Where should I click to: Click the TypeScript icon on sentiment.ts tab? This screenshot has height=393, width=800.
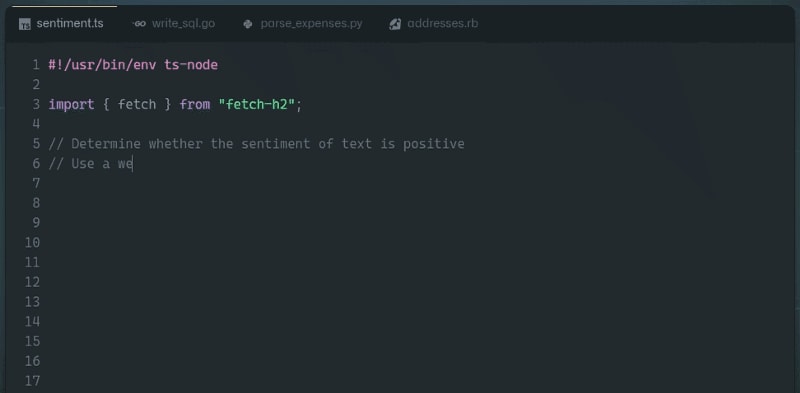24,24
